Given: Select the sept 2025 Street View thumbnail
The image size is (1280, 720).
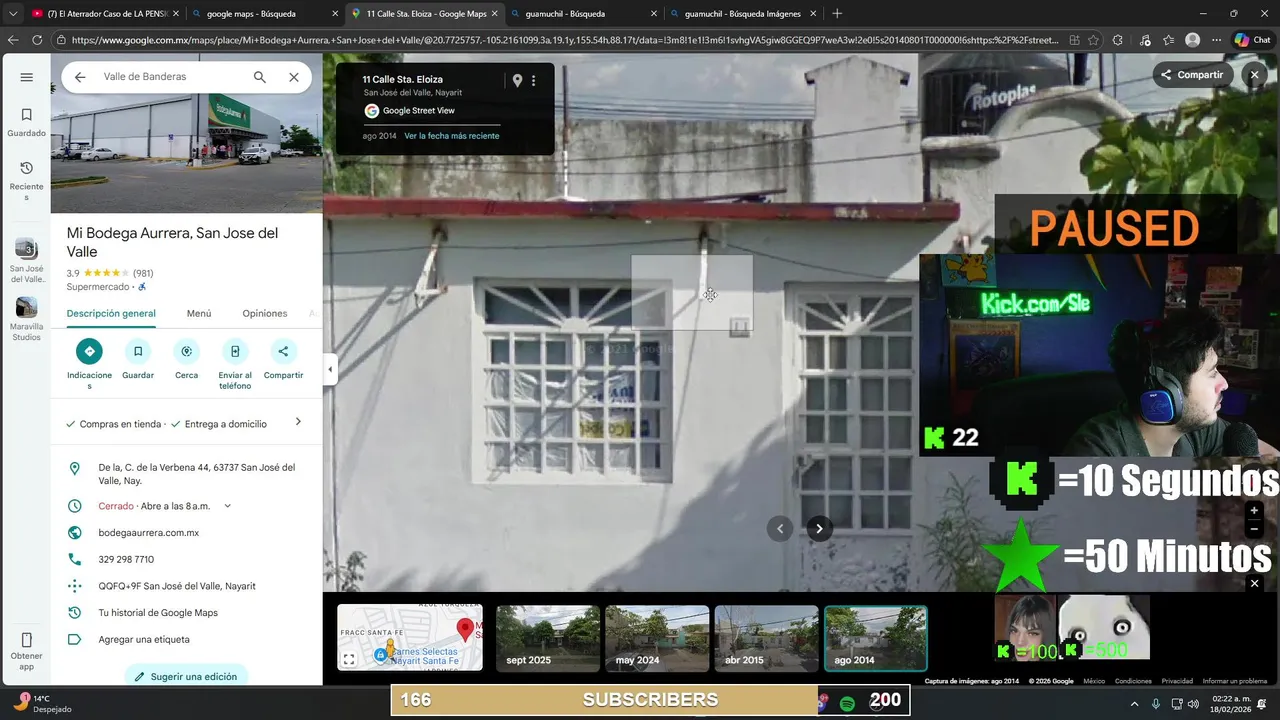Looking at the screenshot, I should (548, 638).
